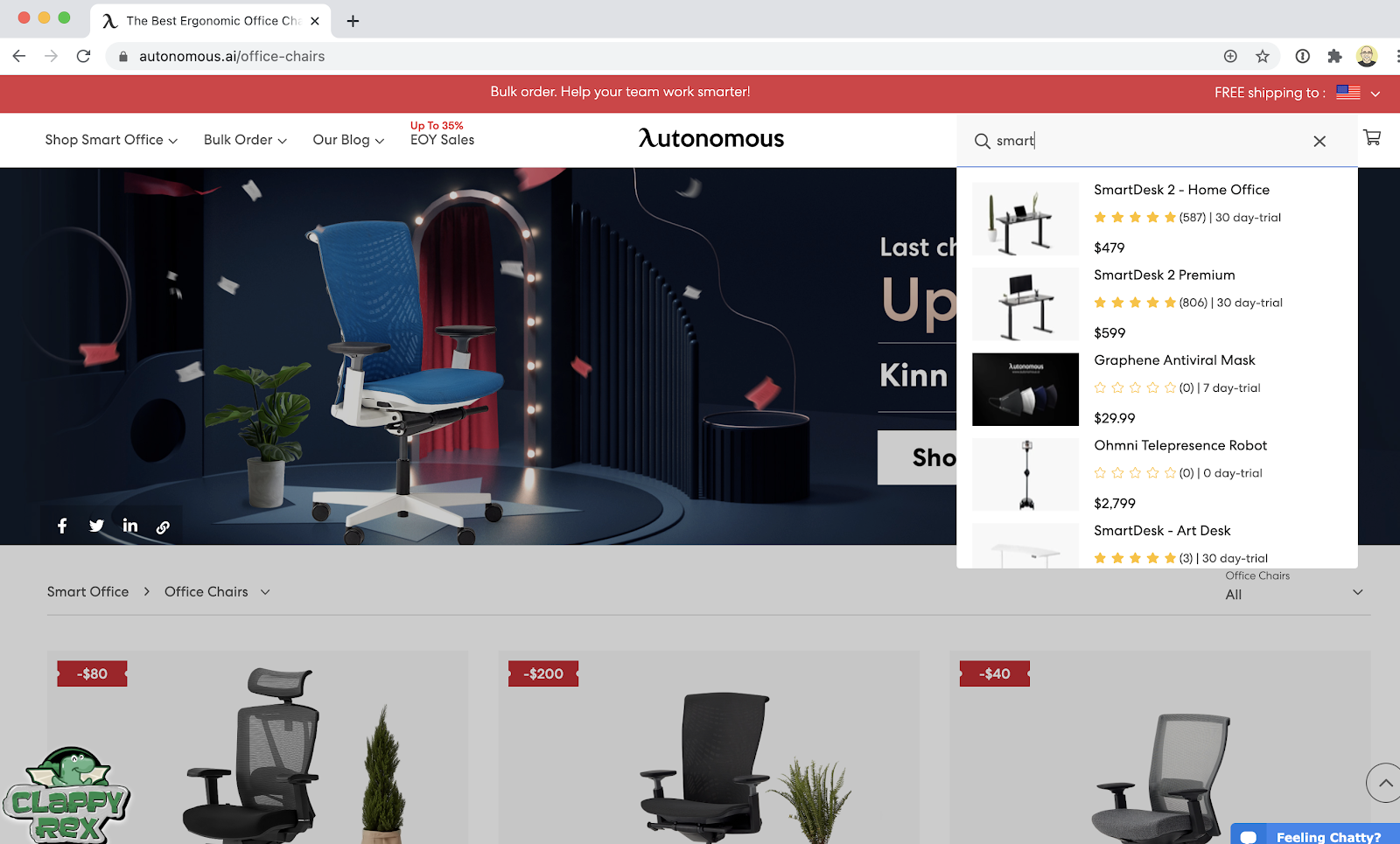Screen dimensions: 1400x844
Task: Click the add-to-install plus circle icon
Action: coord(1230,56)
